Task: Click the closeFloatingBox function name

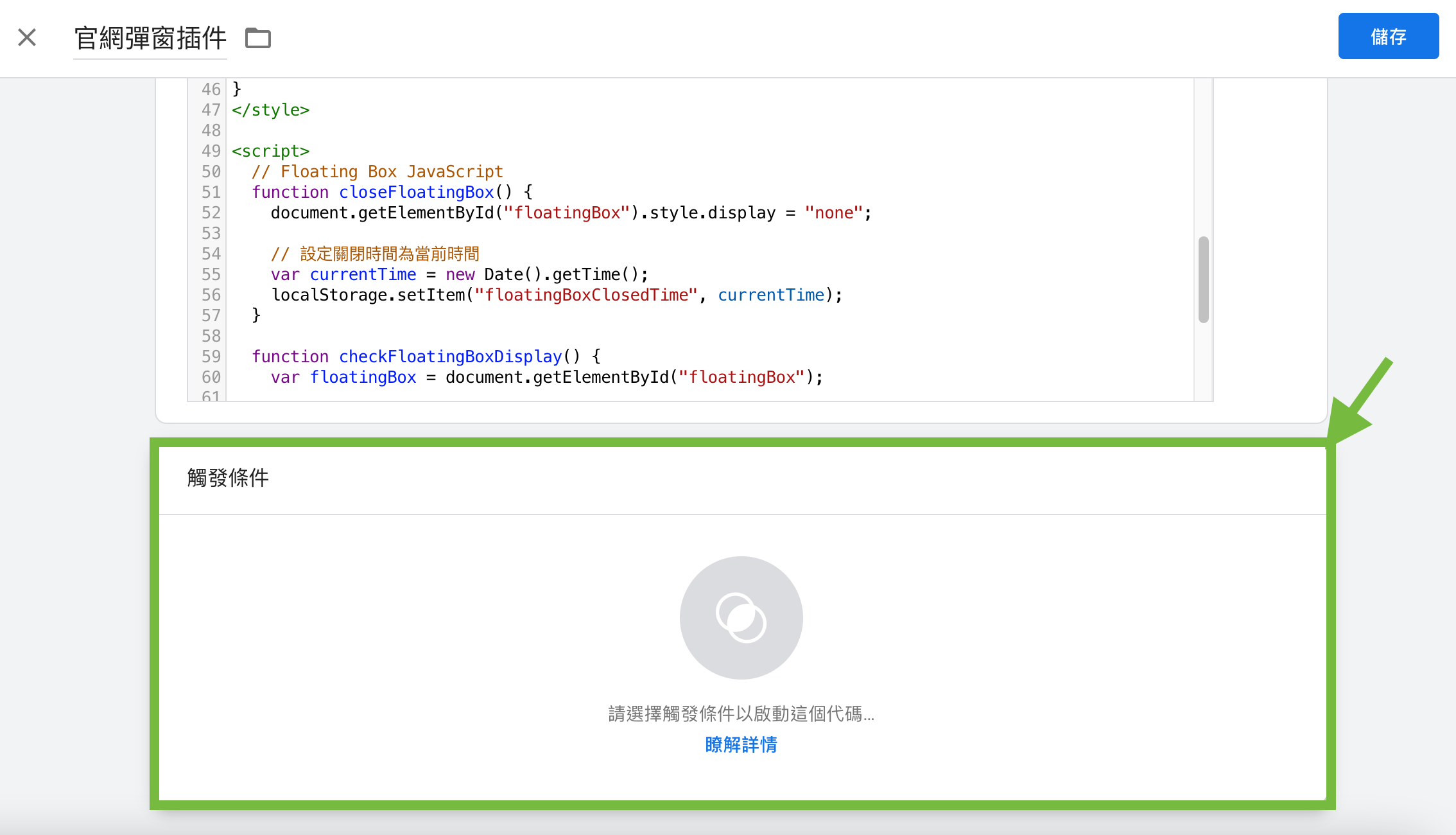Action: click(x=416, y=192)
